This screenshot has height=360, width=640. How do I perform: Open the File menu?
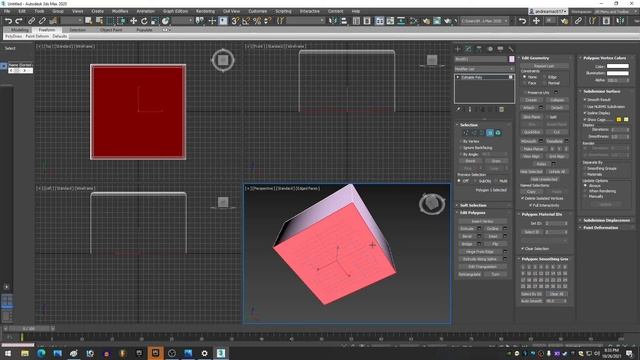7,11
